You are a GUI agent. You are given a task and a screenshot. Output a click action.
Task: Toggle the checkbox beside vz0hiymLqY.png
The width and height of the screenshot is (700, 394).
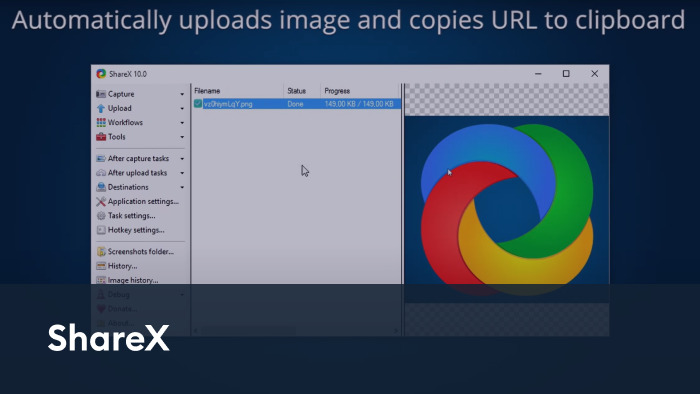(x=198, y=104)
